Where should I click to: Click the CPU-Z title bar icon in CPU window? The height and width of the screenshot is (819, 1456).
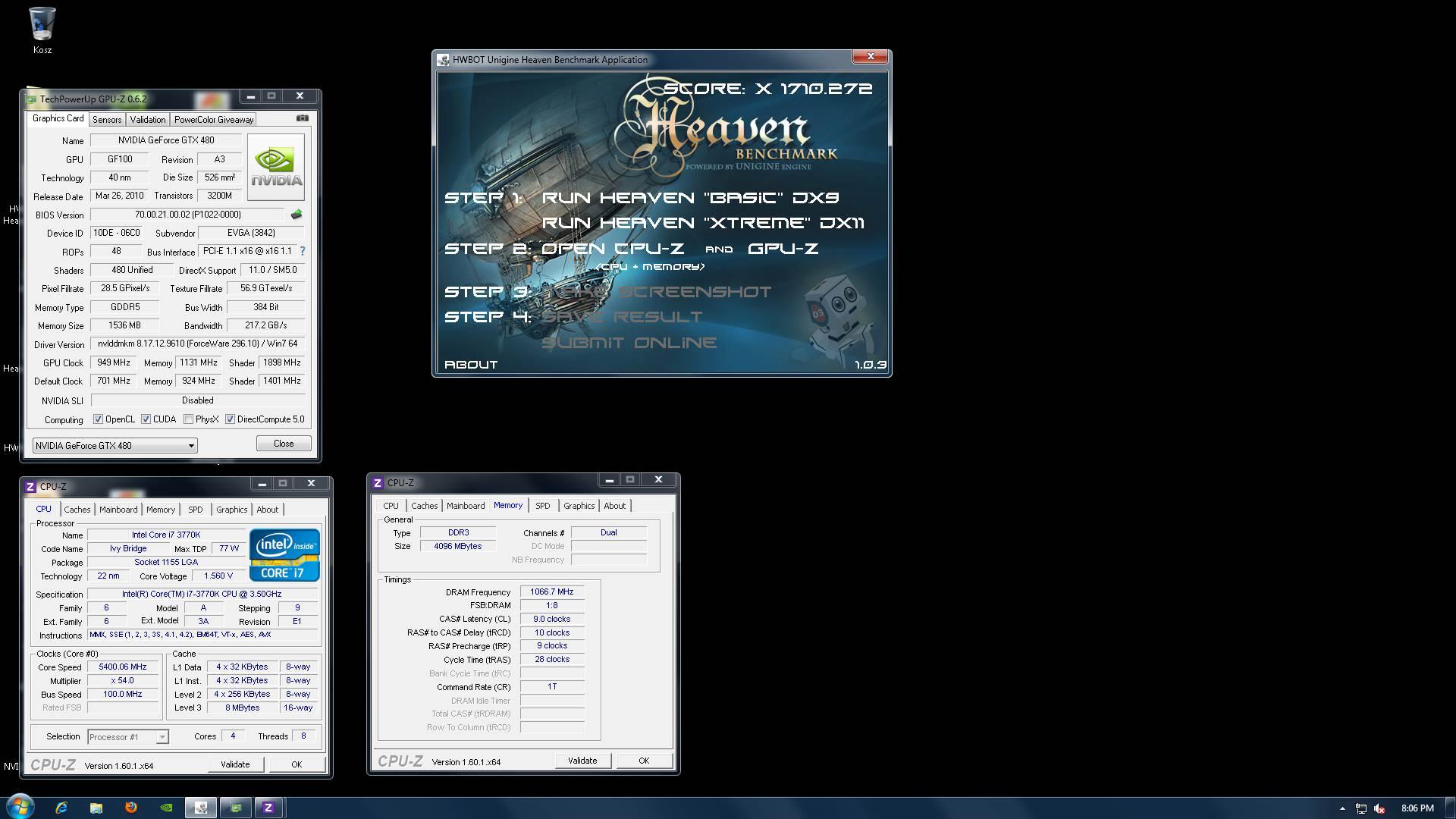click(30, 486)
